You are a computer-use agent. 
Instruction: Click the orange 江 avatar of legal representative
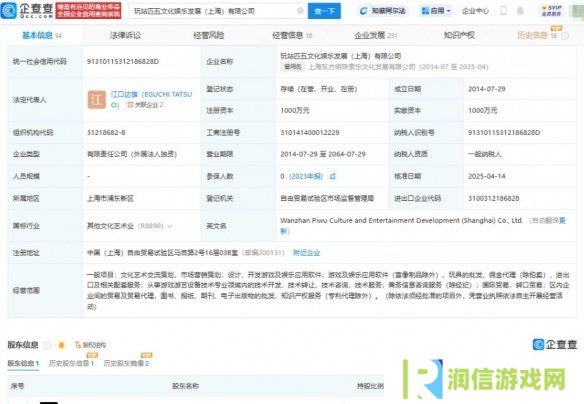(x=96, y=99)
